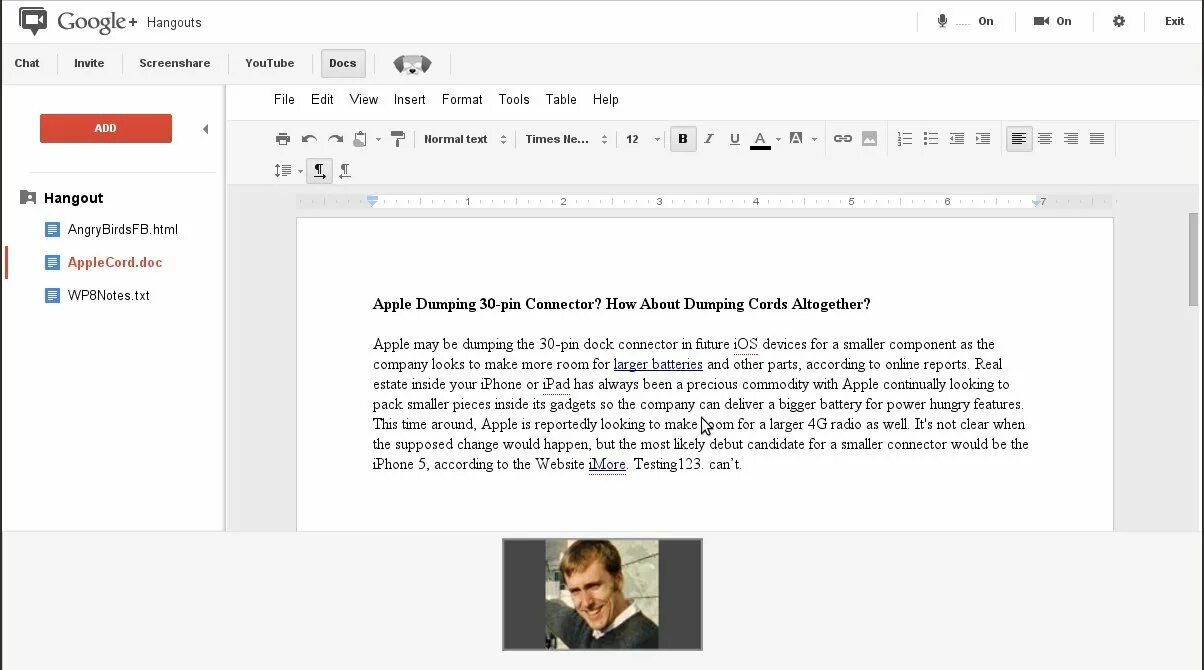
Task: Select the paint format tool
Action: pos(397,139)
